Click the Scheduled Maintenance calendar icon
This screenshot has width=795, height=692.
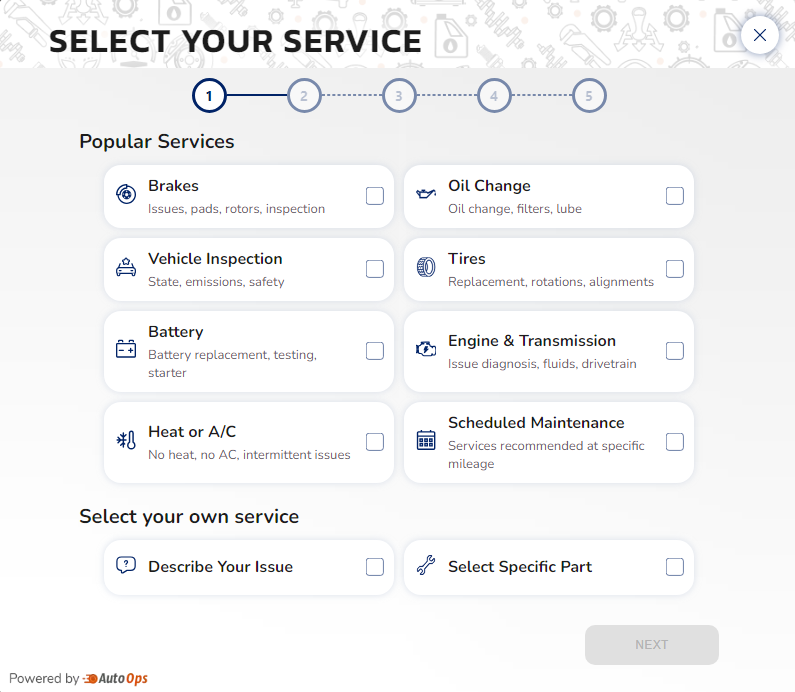pyautogui.click(x=426, y=441)
